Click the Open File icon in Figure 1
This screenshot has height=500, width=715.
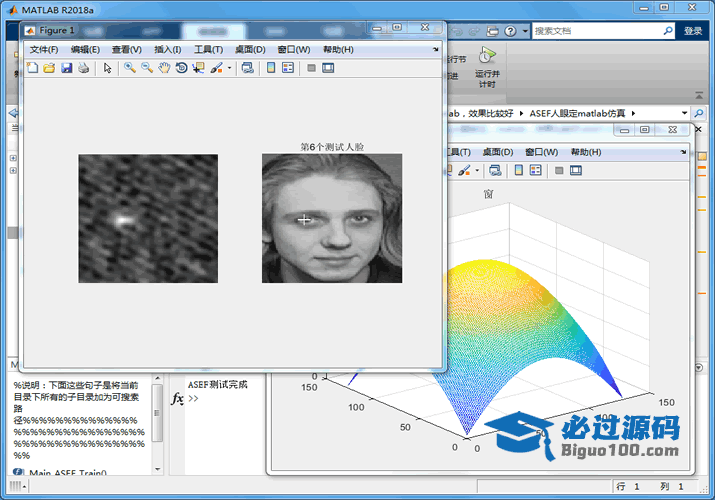[x=48, y=68]
